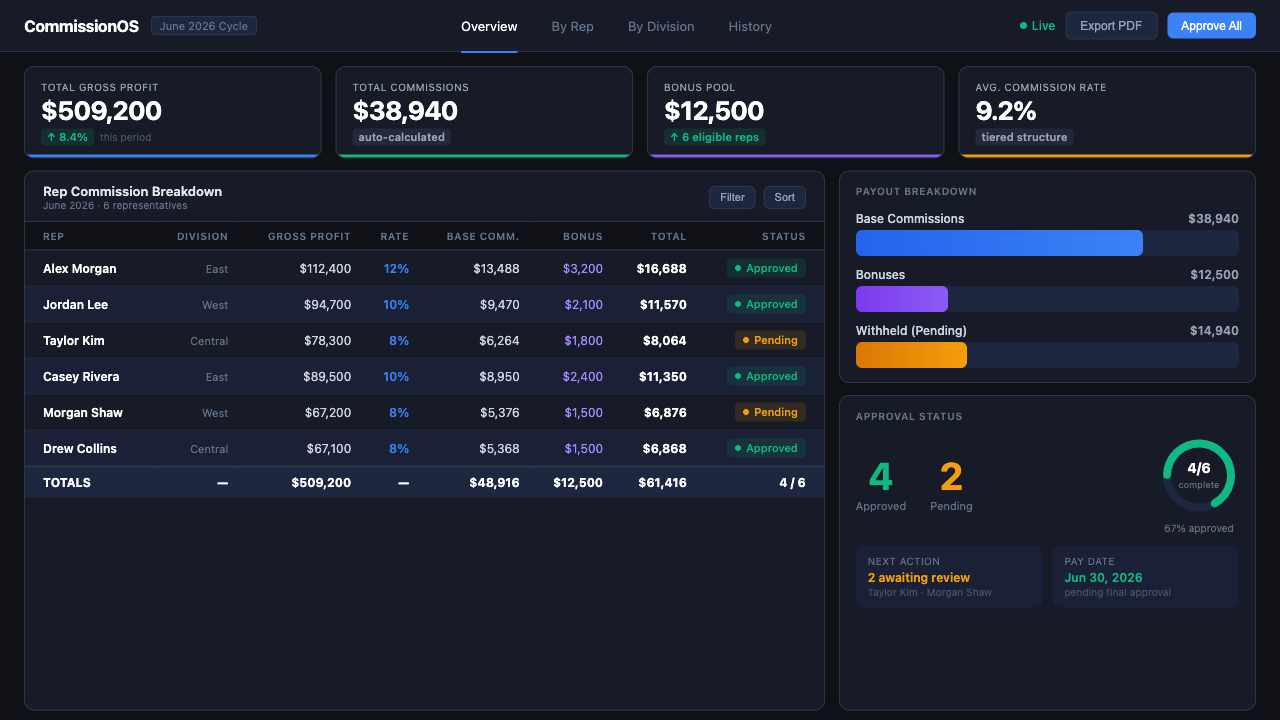Click the BASE COMM. column header
1280x720 pixels.
click(483, 237)
